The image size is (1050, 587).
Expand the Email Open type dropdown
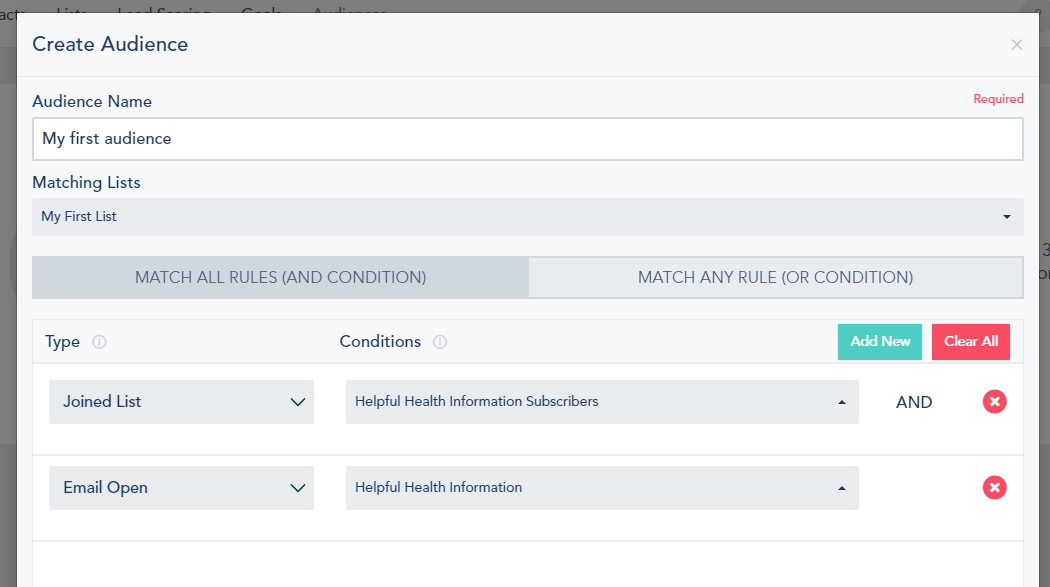(181, 488)
